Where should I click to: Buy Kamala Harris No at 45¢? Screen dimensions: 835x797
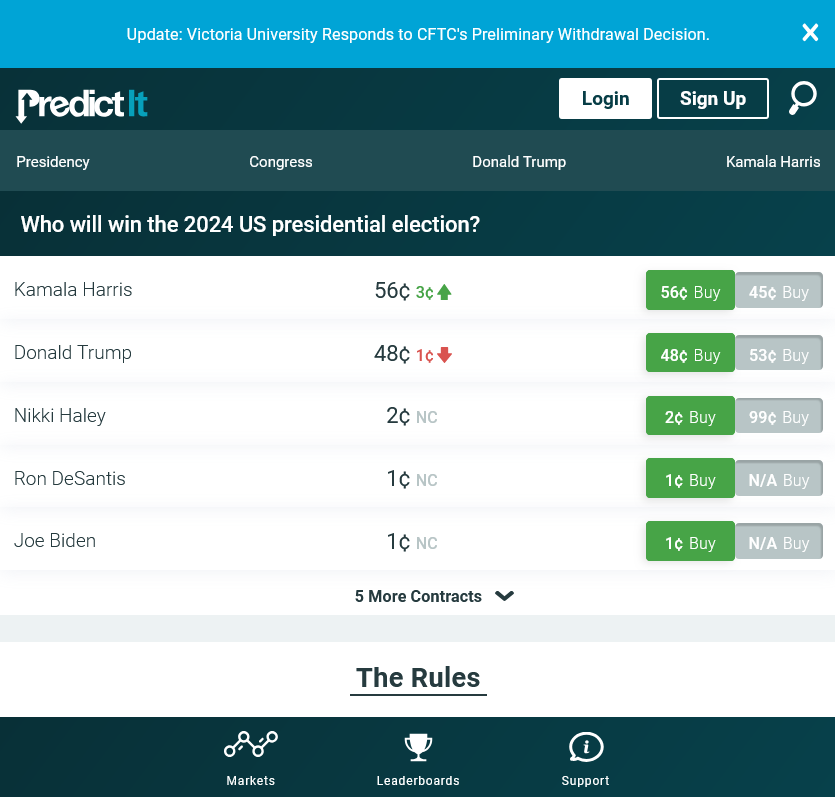(779, 290)
